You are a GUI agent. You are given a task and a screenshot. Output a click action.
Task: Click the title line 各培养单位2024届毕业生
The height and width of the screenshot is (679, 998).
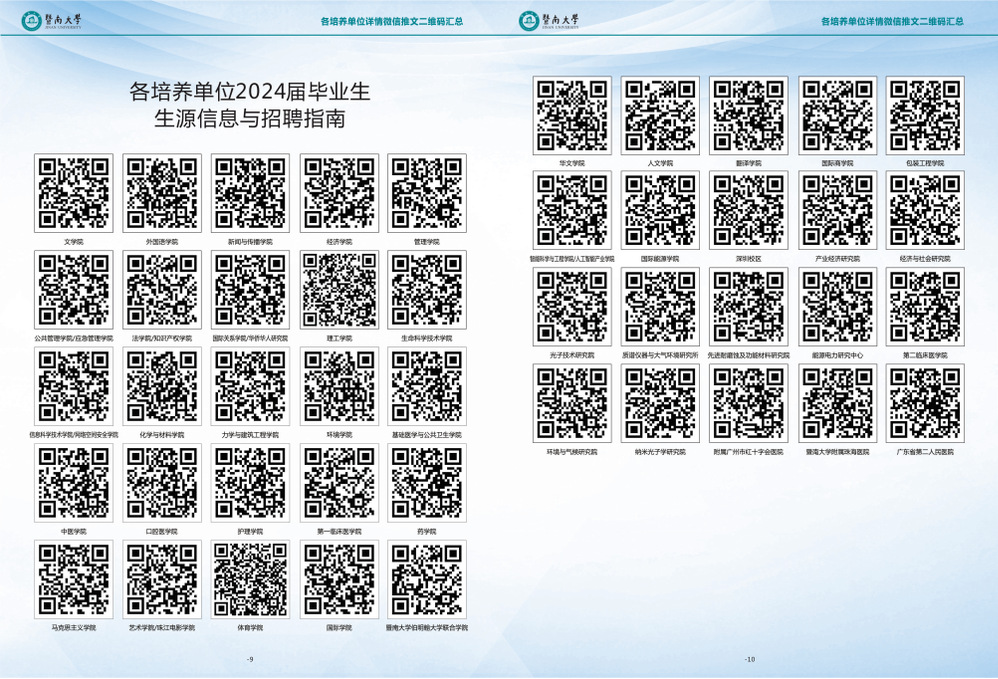250,92
